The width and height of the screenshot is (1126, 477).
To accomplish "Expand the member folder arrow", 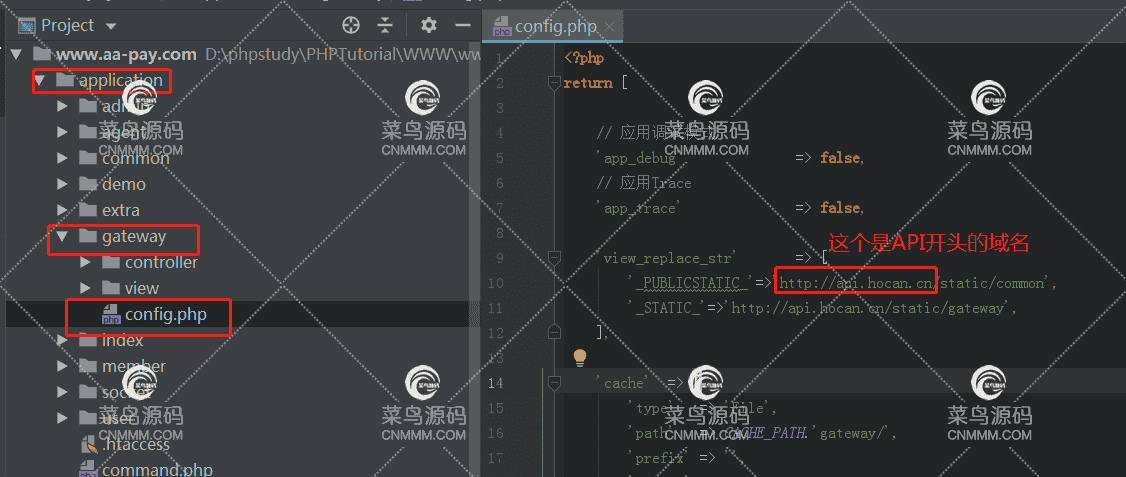I will pyautogui.click(x=62, y=366).
